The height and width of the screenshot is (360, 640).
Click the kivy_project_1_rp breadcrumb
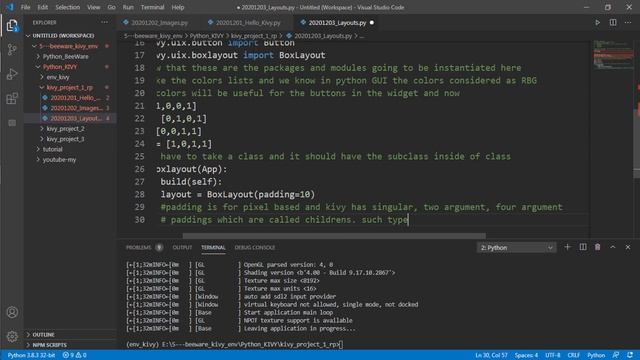(254, 36)
